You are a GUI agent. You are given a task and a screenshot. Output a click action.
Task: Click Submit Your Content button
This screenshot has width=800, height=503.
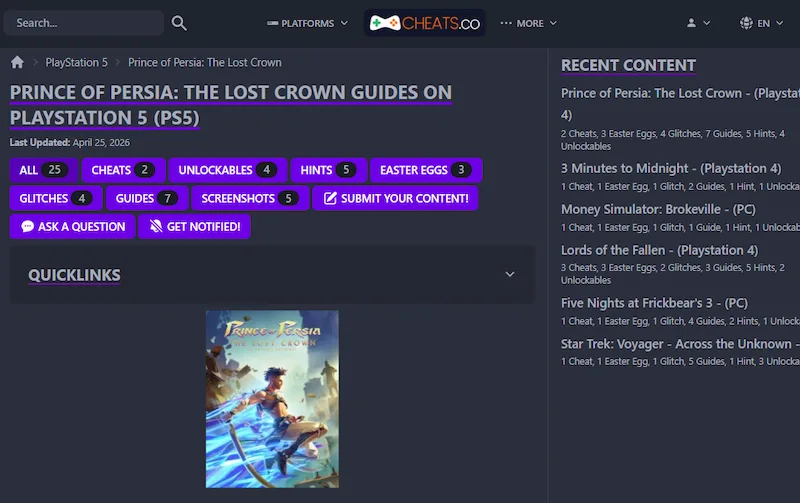pyautogui.click(x=395, y=198)
